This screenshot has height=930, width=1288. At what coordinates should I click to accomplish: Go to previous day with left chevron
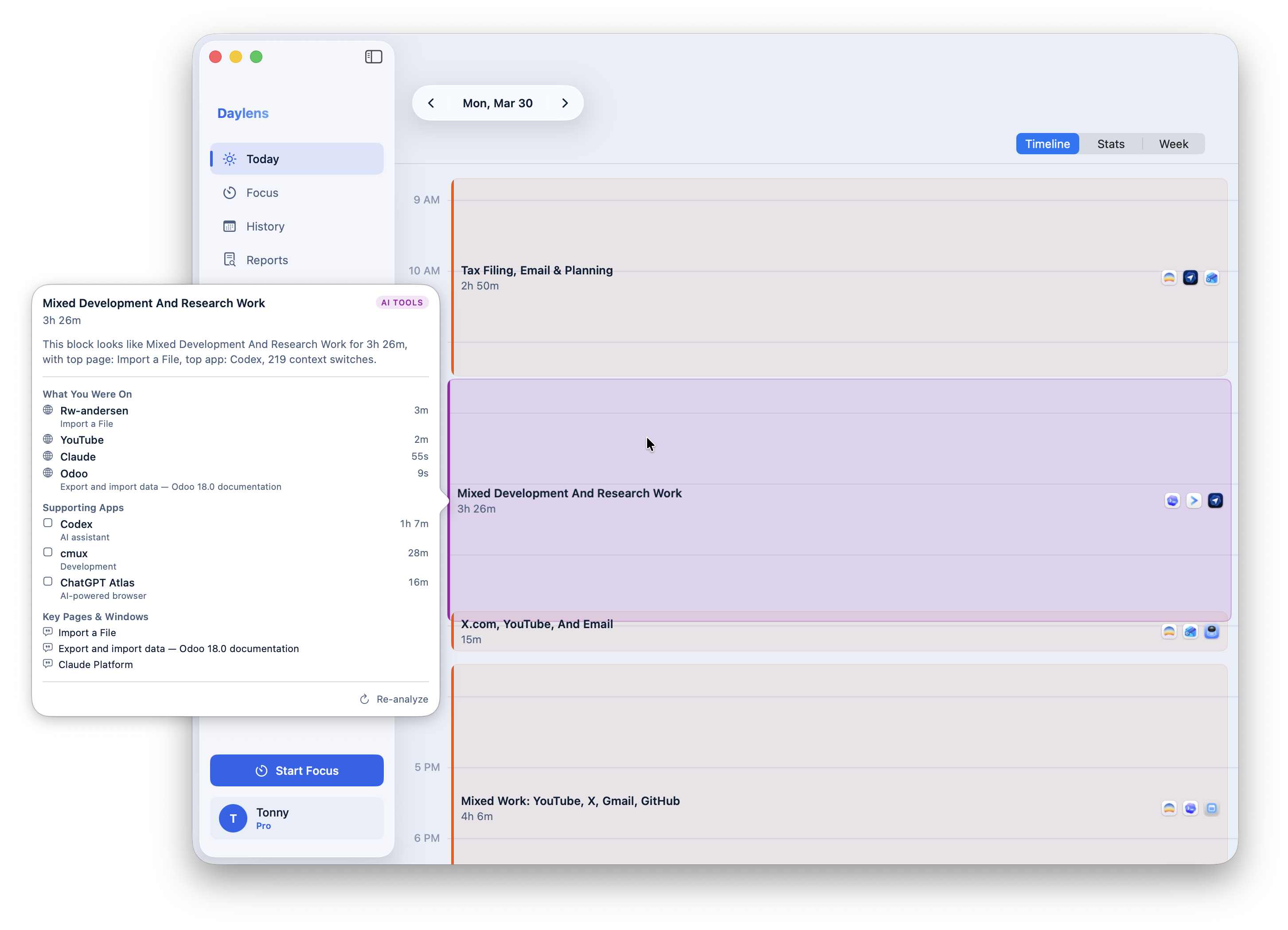[x=431, y=103]
